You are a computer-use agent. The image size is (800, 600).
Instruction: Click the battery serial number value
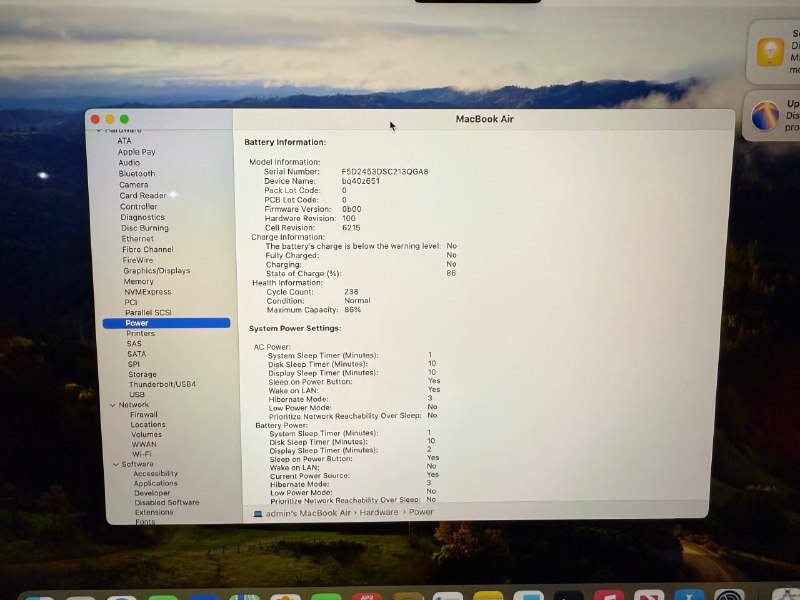(385, 171)
